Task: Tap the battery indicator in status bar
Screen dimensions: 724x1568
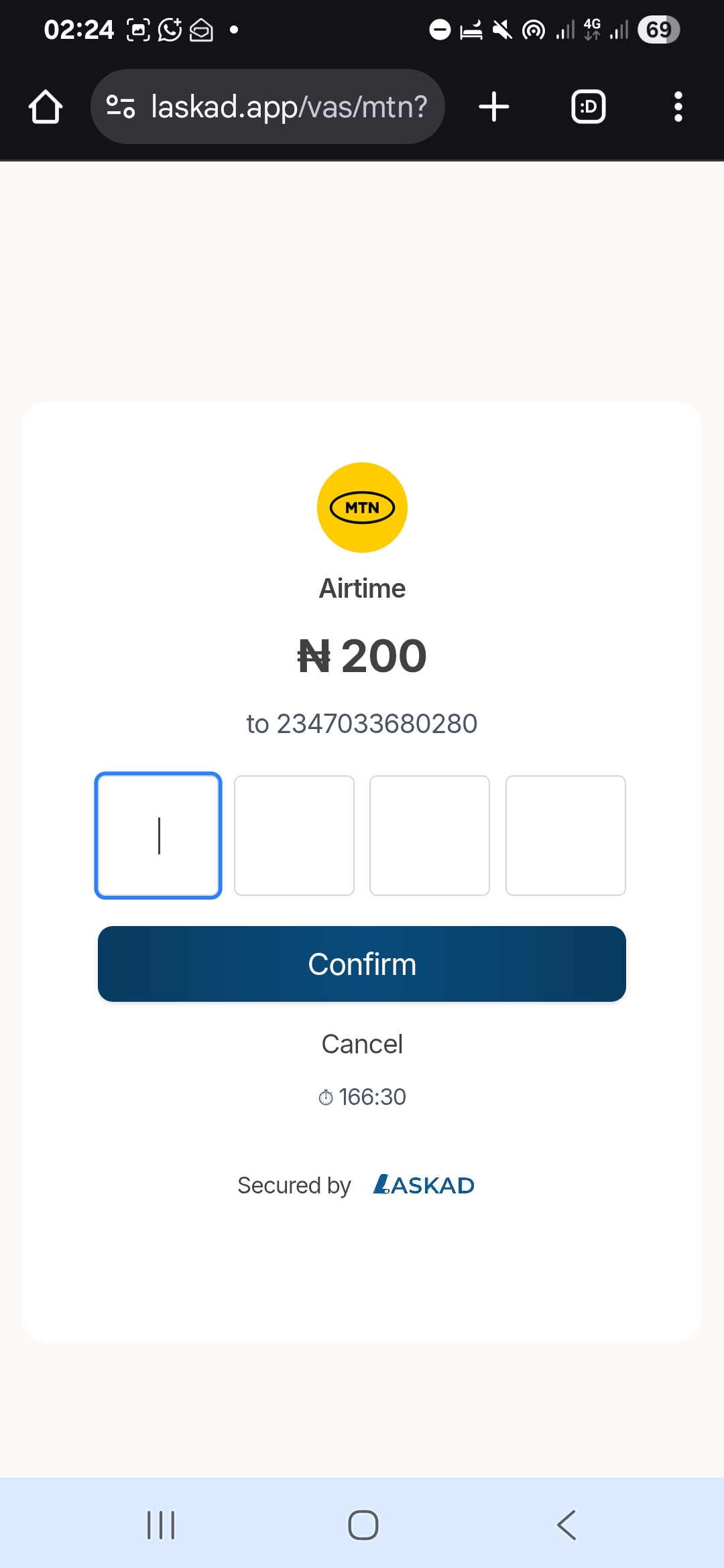Action: [x=659, y=29]
